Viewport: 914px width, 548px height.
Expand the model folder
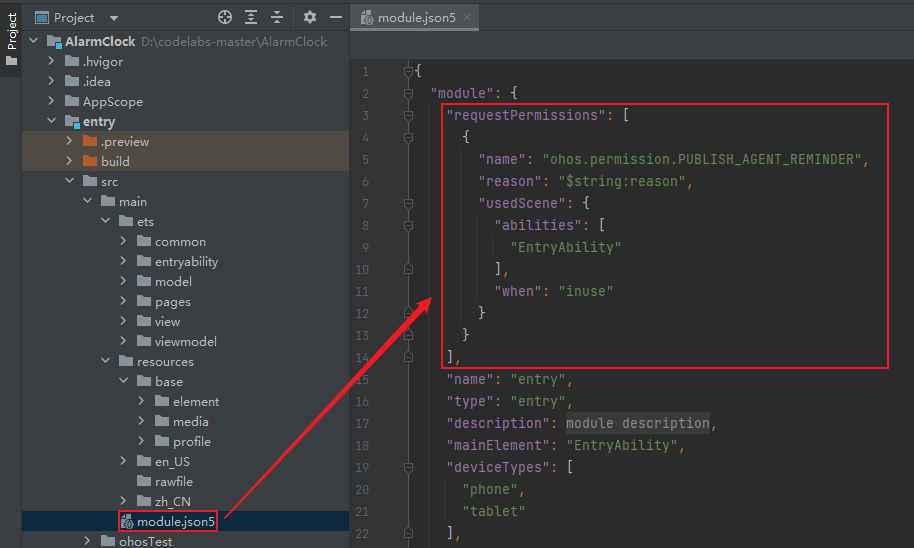click(123, 280)
